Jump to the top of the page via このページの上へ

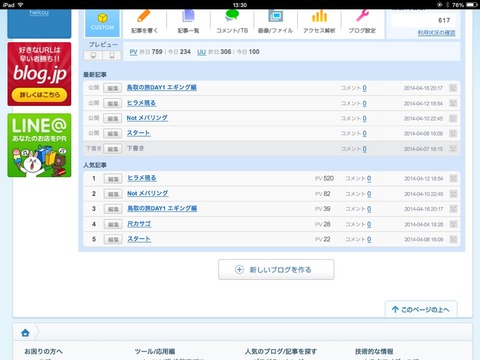pos(421,309)
